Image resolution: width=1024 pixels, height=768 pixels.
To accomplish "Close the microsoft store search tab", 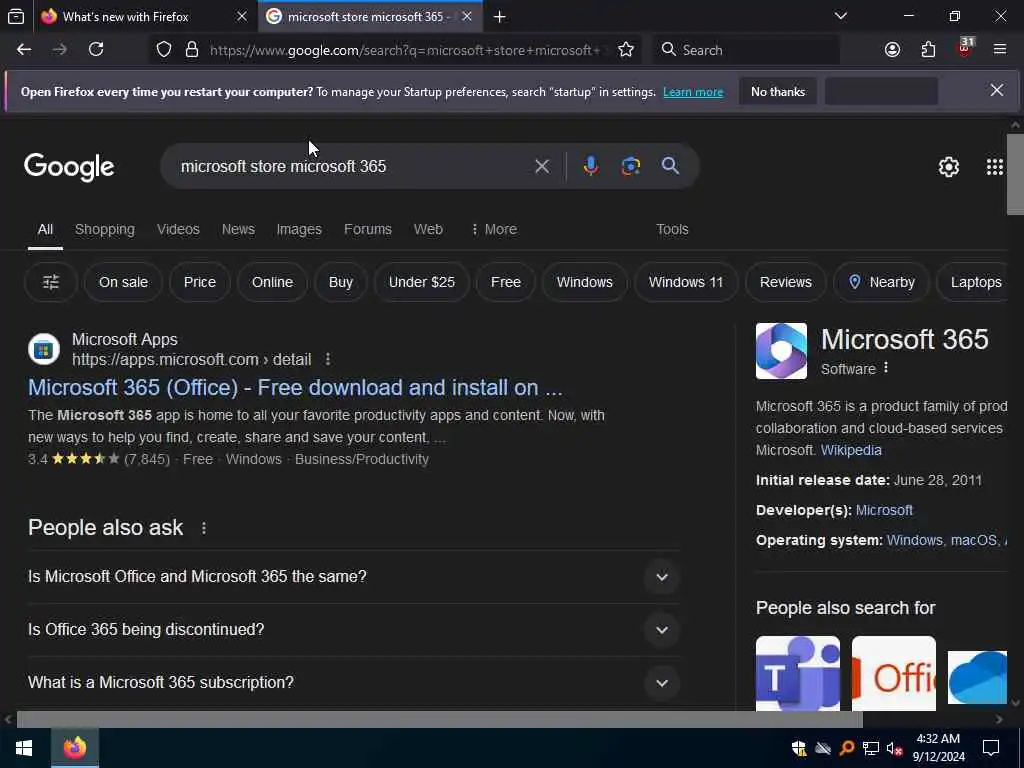I will click(467, 17).
